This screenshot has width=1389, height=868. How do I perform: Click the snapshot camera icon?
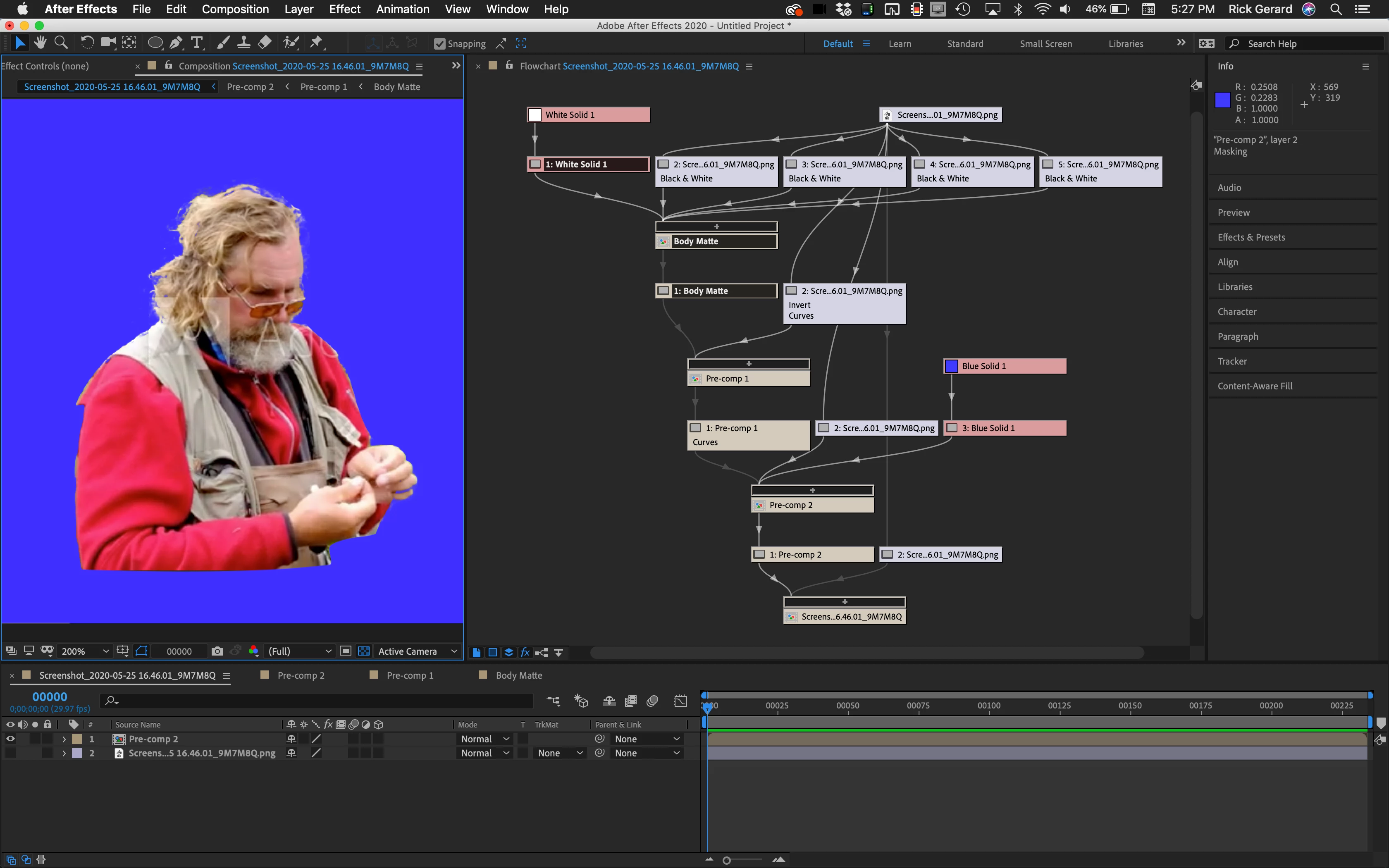[217, 651]
